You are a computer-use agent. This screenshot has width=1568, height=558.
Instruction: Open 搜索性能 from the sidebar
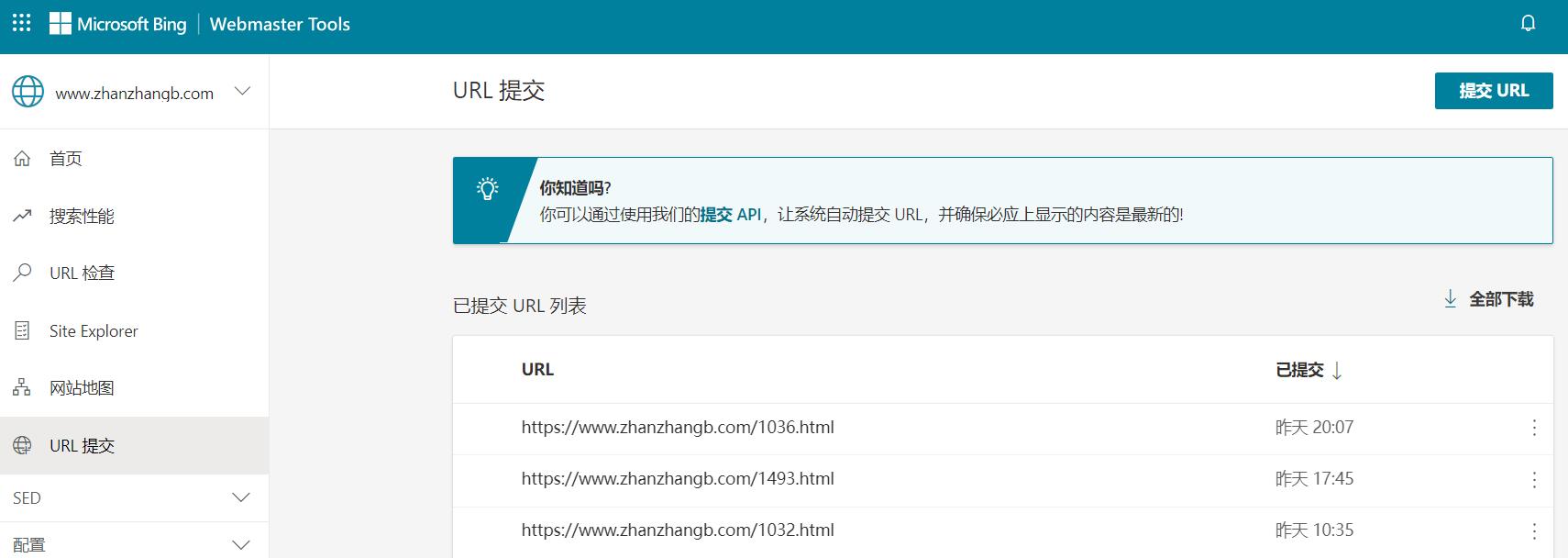(82, 217)
